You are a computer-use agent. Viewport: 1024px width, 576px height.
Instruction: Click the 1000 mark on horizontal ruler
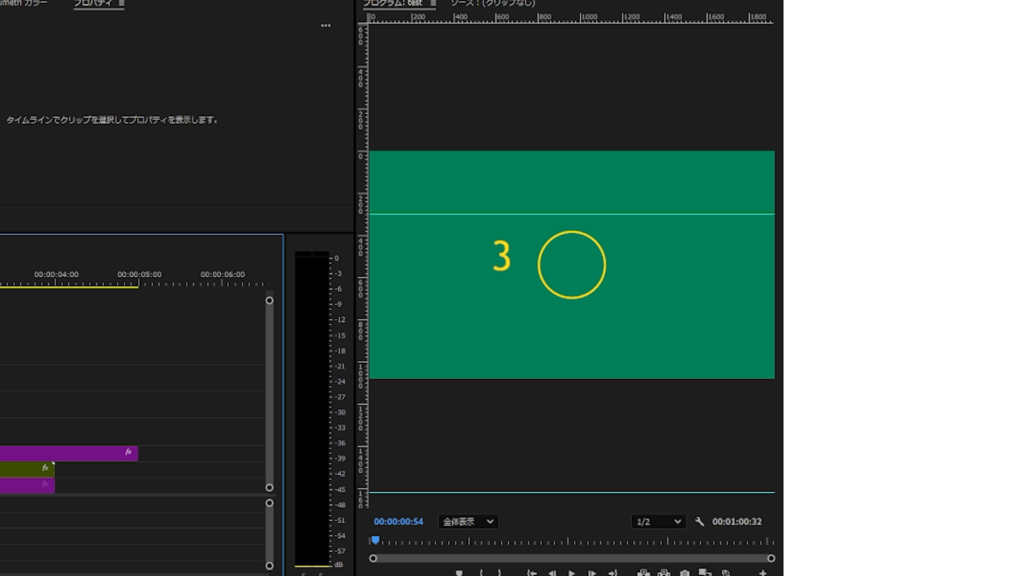pyautogui.click(x=589, y=17)
